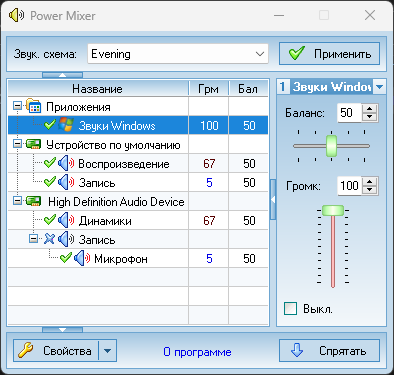Screen dimensions: 394x375
Task: Sort by the Название column header
Action: [x=98, y=89]
